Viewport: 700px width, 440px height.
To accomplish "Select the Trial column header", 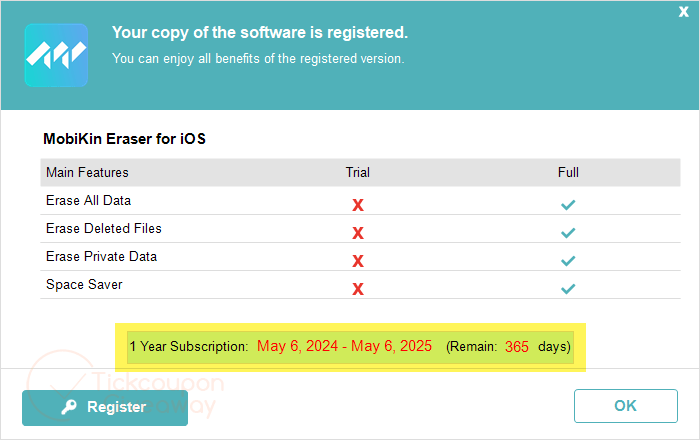I will (x=358, y=172).
